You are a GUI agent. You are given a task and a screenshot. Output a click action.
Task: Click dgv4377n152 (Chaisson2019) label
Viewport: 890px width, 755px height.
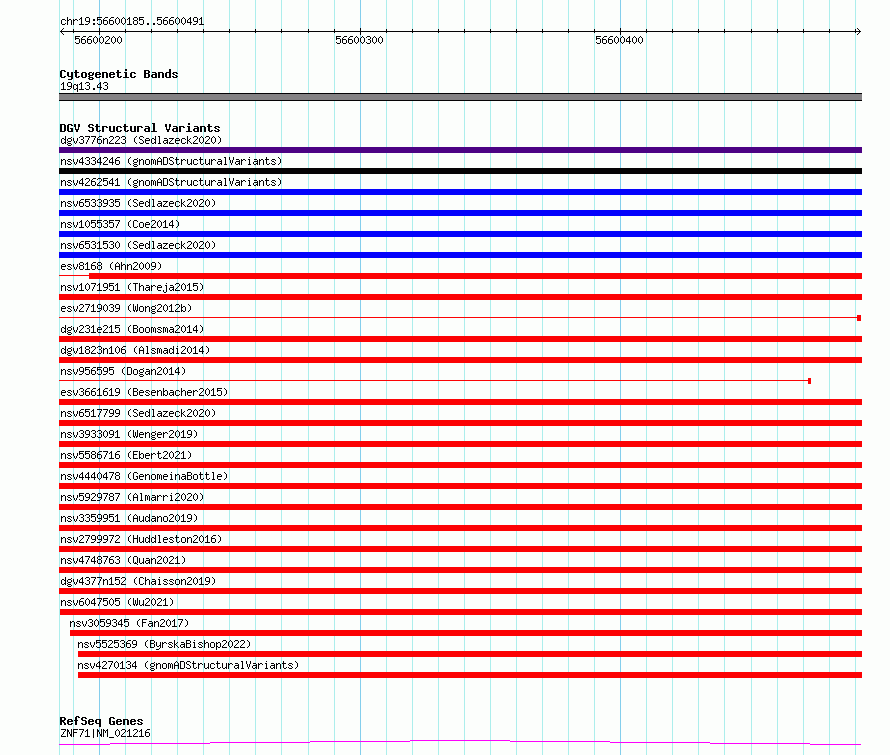coord(138,581)
